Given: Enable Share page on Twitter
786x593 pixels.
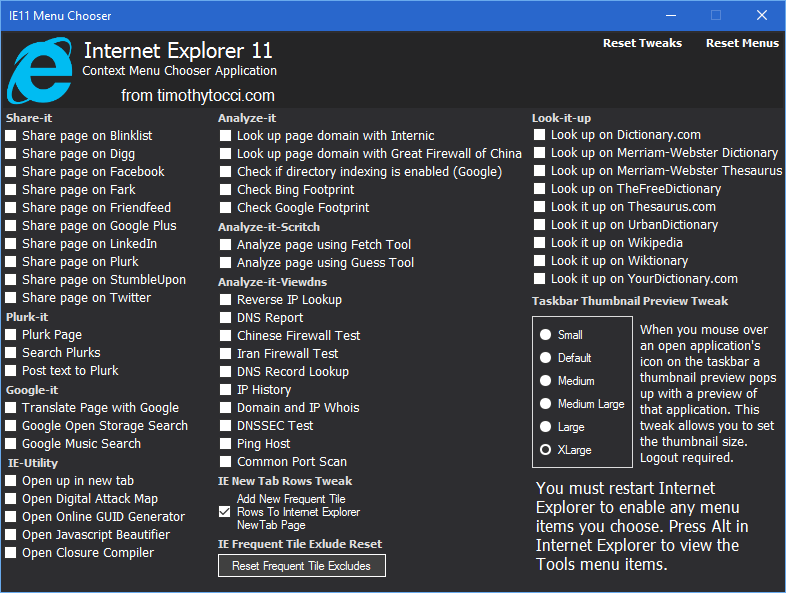Looking at the screenshot, I should coord(11,298).
